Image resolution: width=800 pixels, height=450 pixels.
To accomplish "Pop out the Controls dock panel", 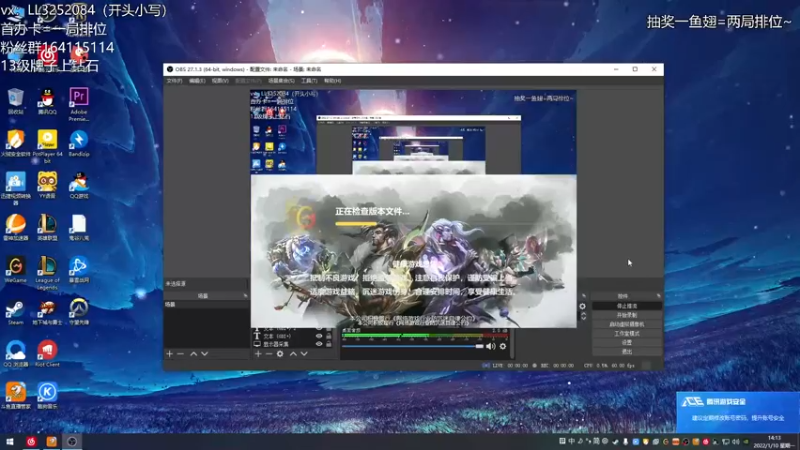I will [x=659, y=296].
